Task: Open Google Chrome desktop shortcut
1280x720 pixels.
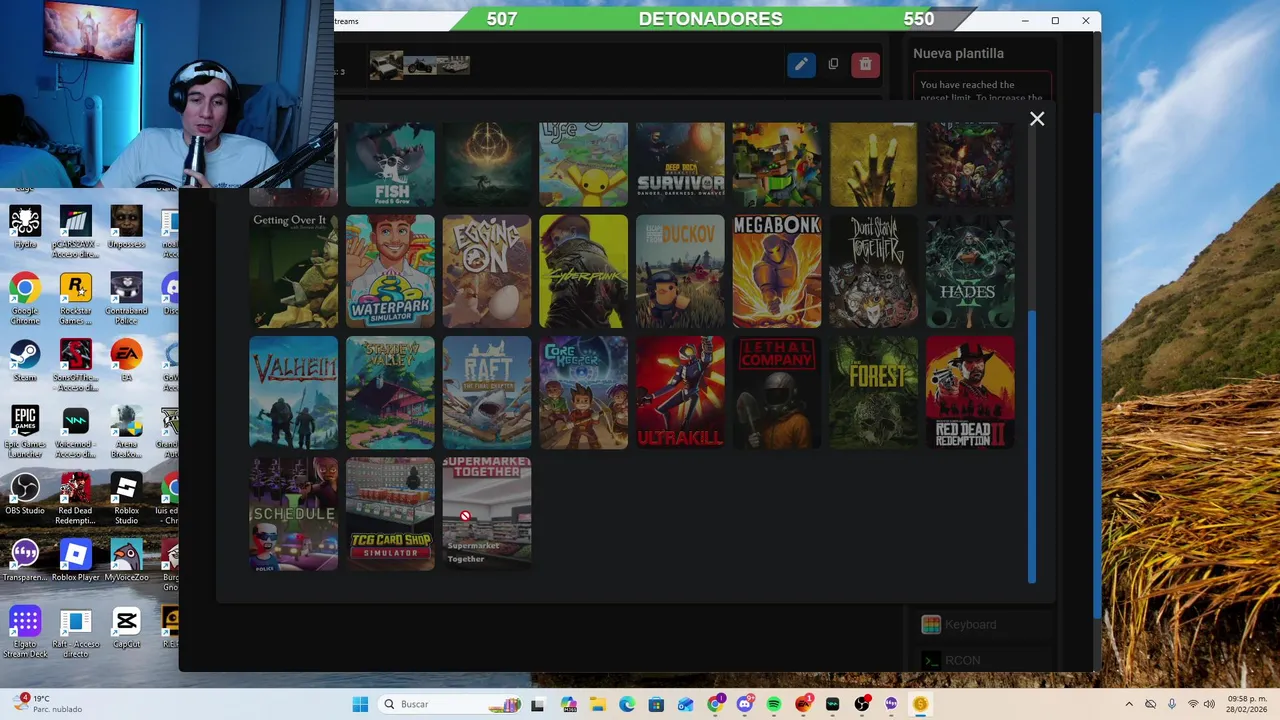Action: pos(25,299)
